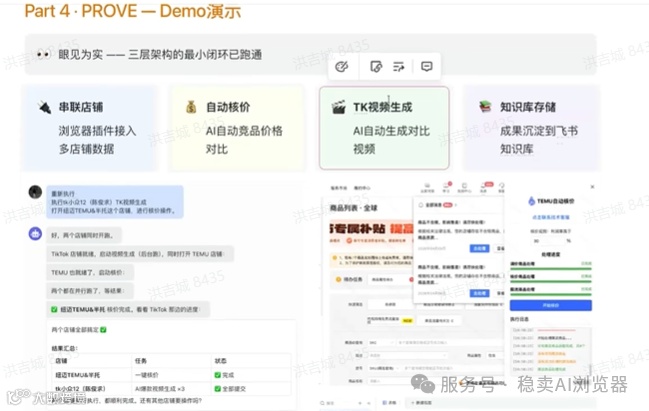The width and height of the screenshot is (649, 411).
Task: Click the first green progress bar in 处理进度
Action: click(550, 269)
